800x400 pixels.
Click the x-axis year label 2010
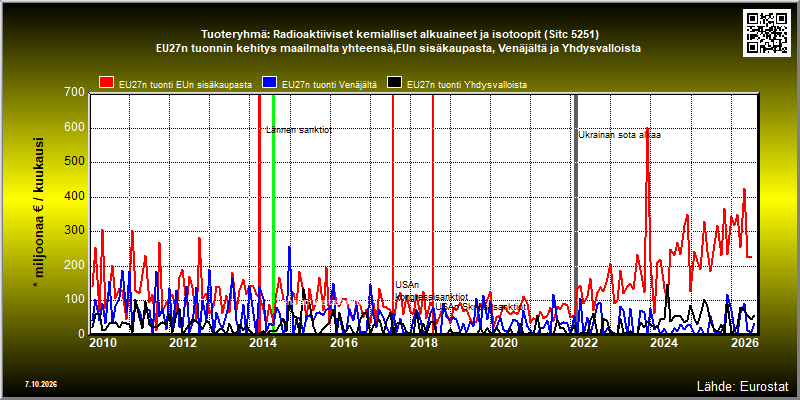pos(104,343)
